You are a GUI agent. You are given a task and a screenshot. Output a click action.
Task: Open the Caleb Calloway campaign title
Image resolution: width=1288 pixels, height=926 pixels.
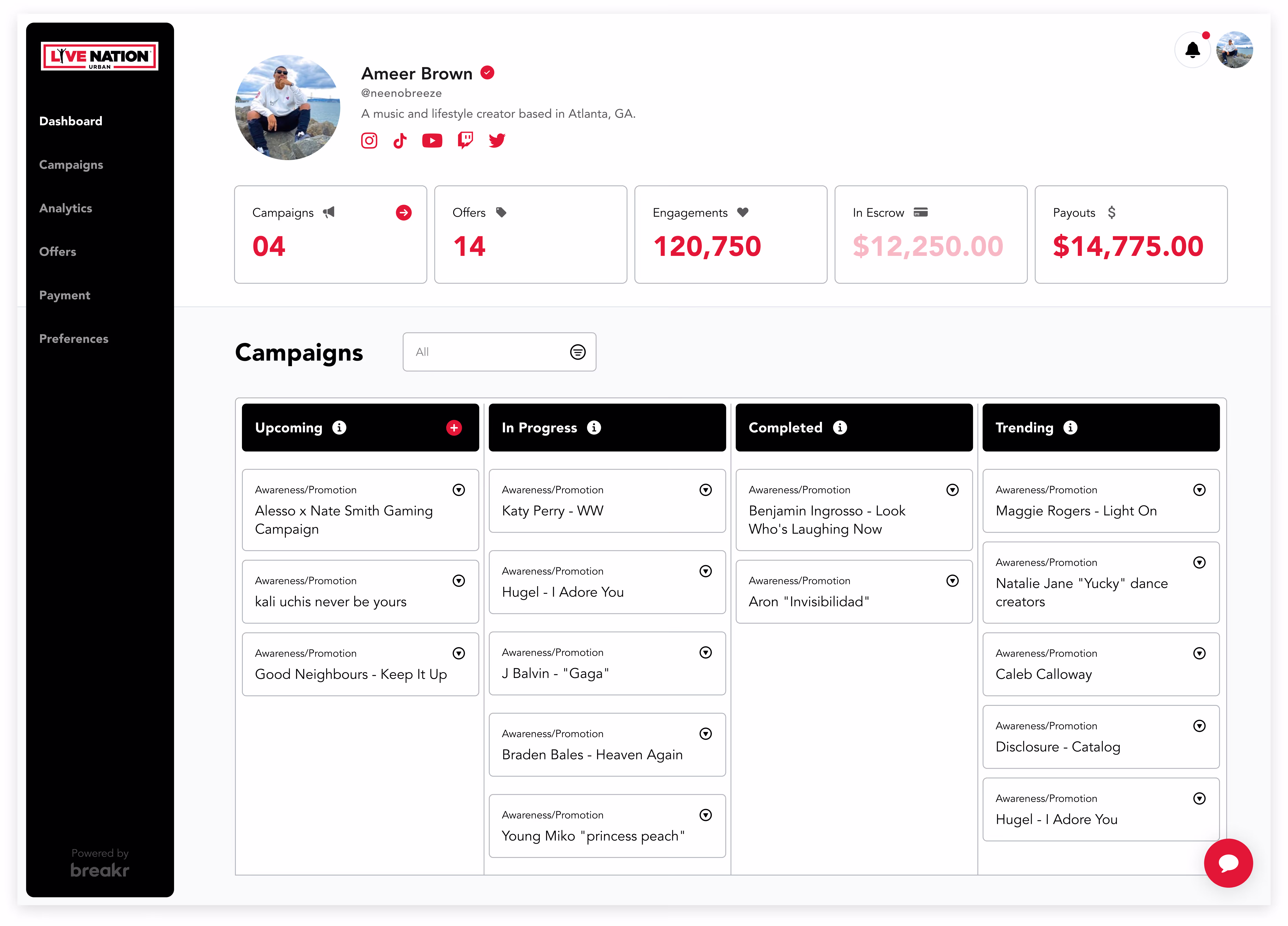coord(1044,674)
